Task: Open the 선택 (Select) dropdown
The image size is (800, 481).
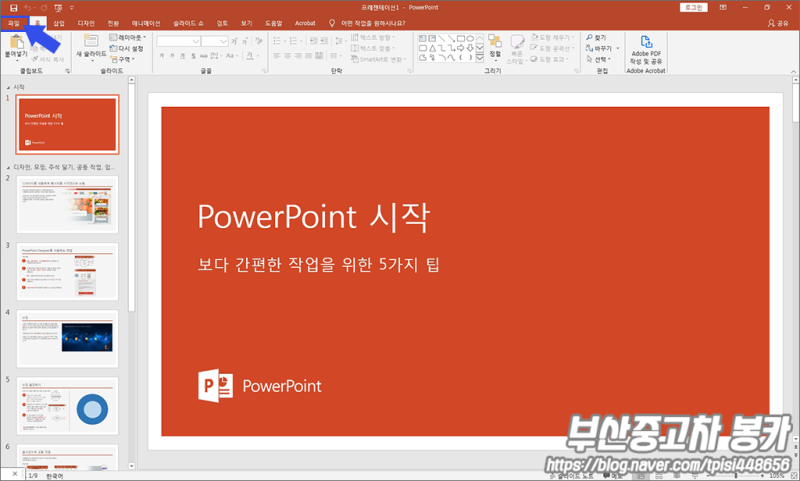Action: pos(598,59)
